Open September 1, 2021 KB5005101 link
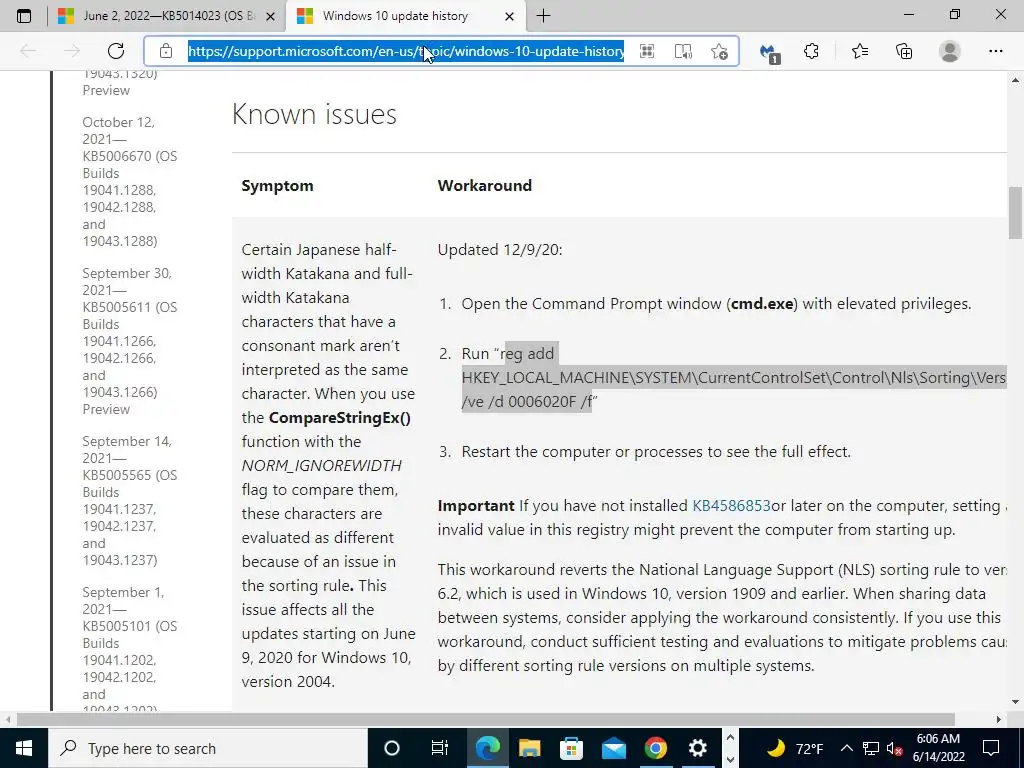 [129, 650]
